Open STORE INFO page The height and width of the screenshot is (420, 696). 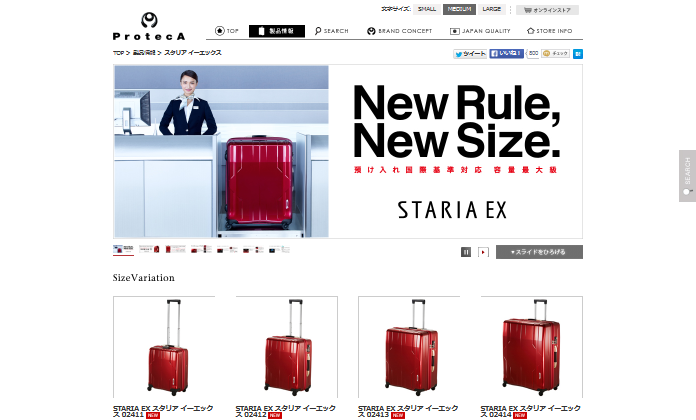pyautogui.click(x=550, y=31)
